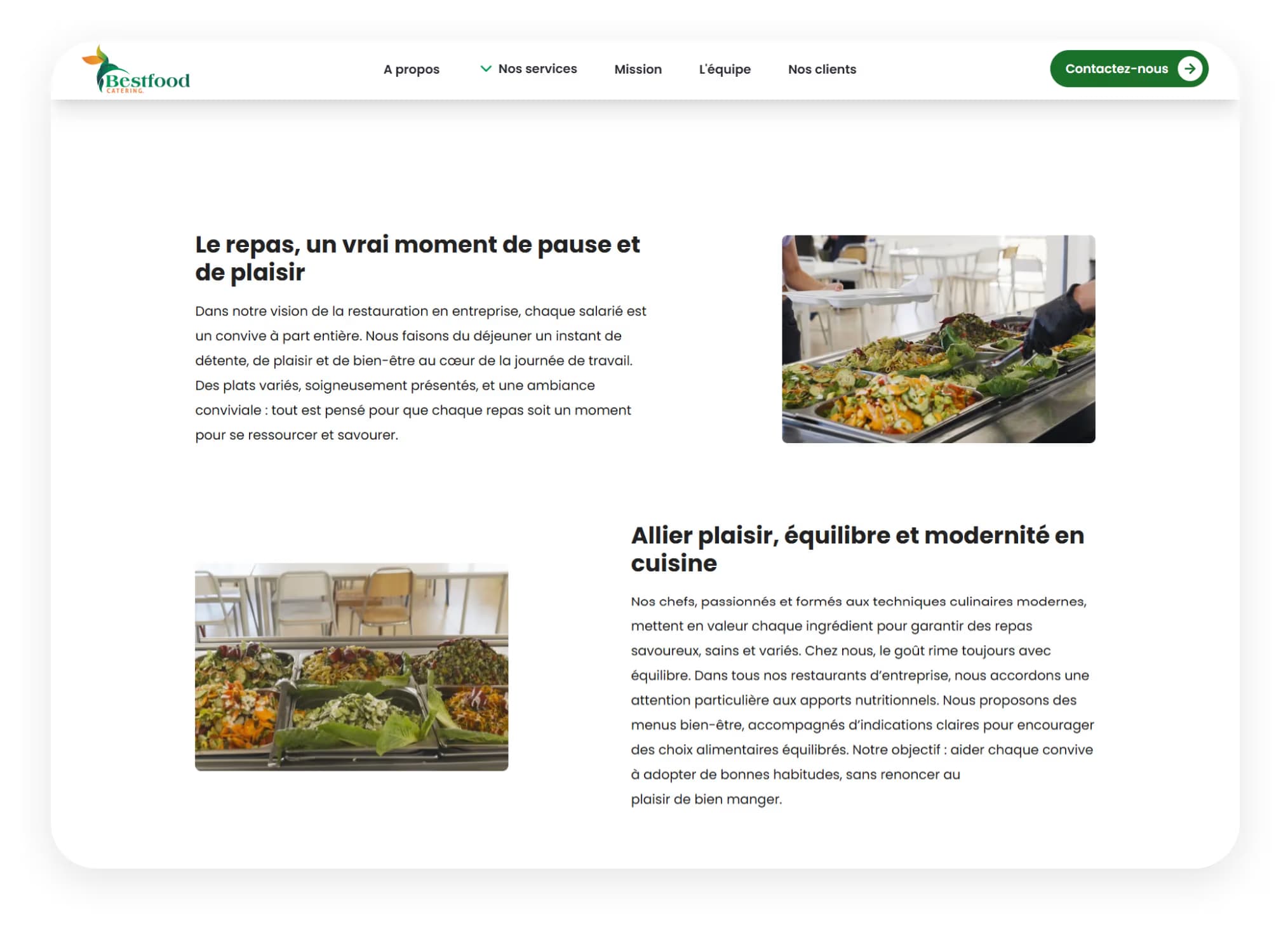
Task: Select L'équipe in the navigation
Action: tap(725, 69)
